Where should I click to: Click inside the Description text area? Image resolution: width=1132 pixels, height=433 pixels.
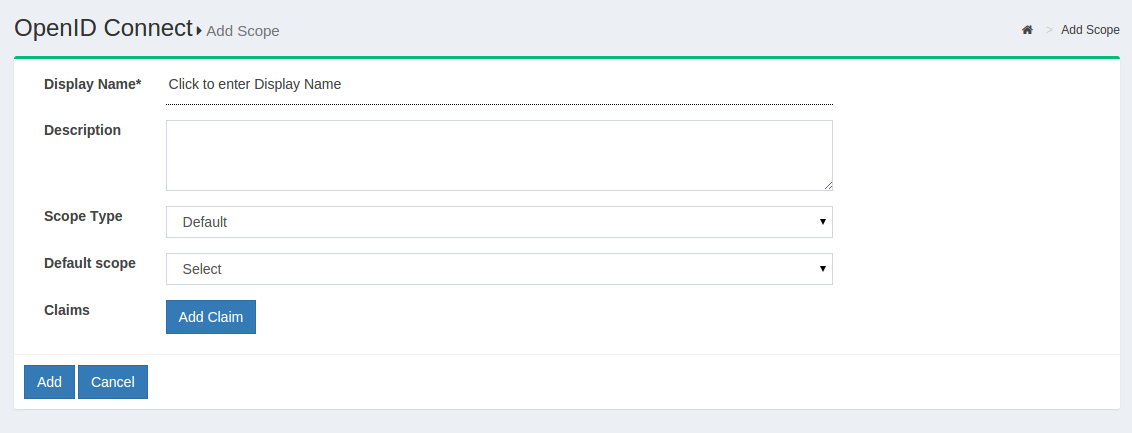click(499, 155)
